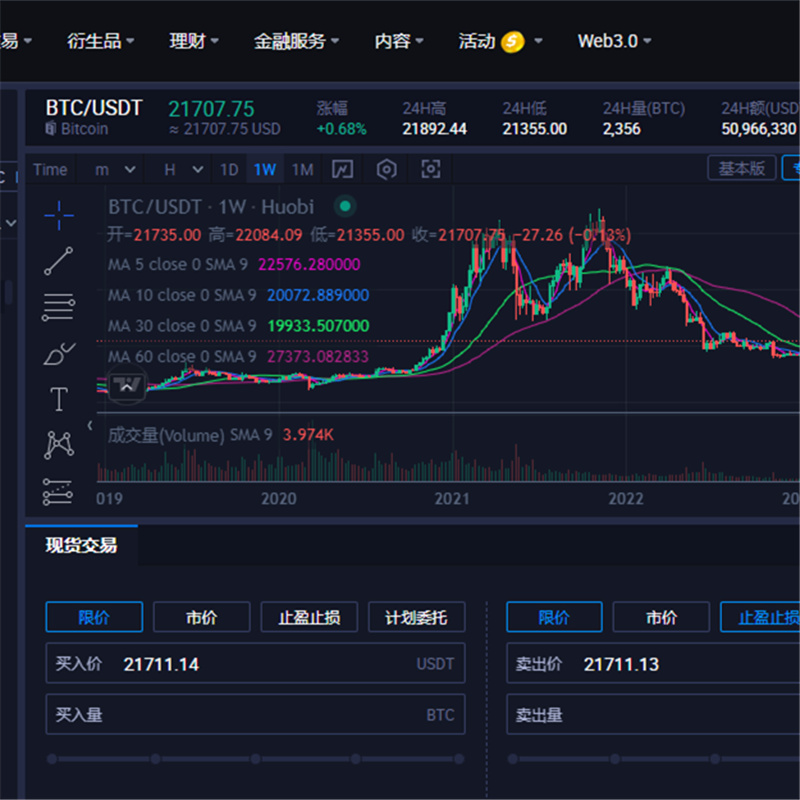Select the pattern drawing tool

click(x=59, y=444)
